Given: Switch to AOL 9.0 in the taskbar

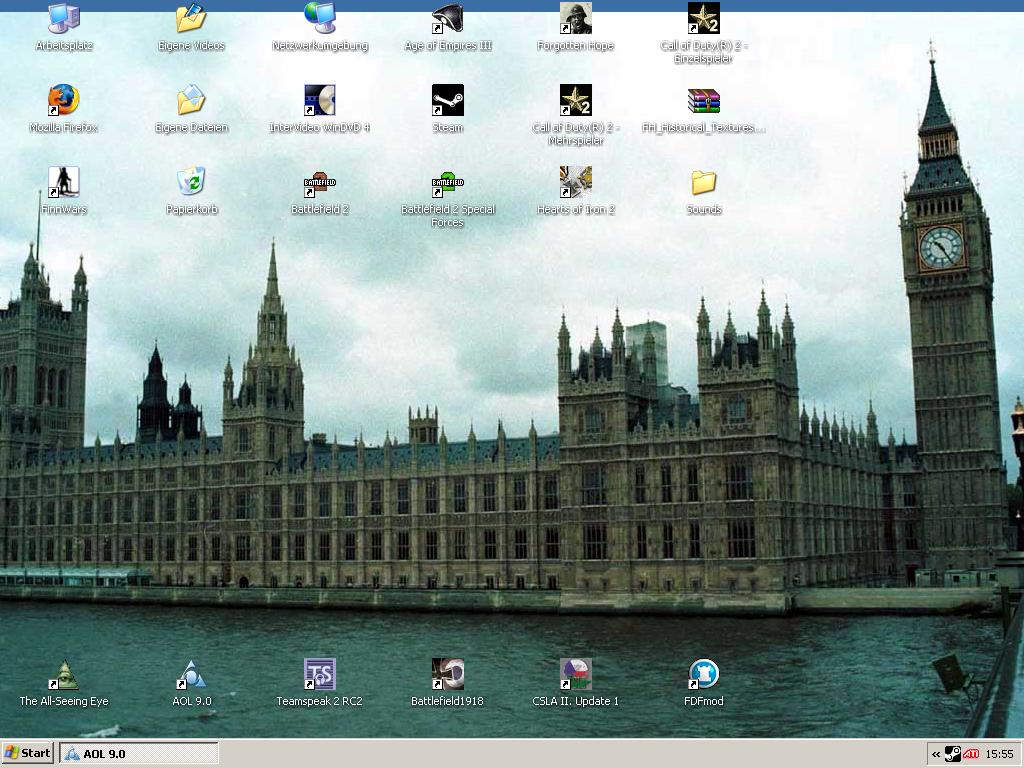Looking at the screenshot, I should point(139,753).
